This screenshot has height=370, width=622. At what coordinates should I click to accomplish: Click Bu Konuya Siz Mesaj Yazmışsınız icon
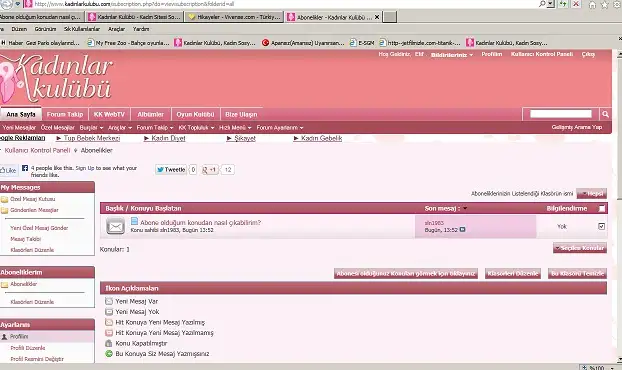point(109,354)
